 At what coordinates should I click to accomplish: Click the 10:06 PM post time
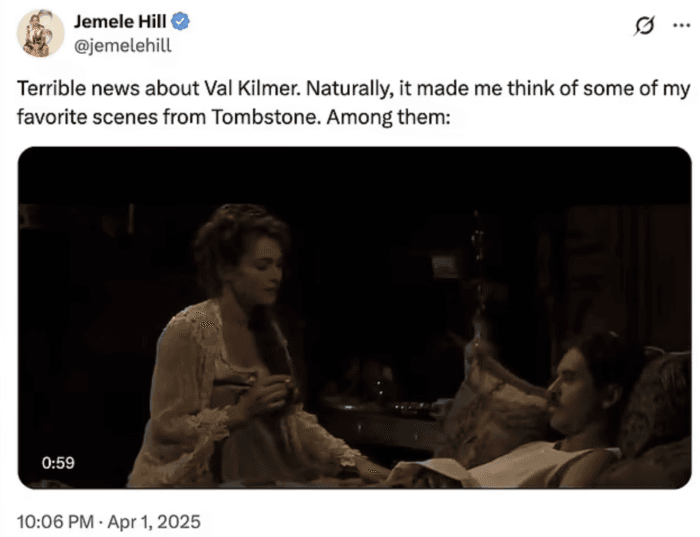point(55,521)
